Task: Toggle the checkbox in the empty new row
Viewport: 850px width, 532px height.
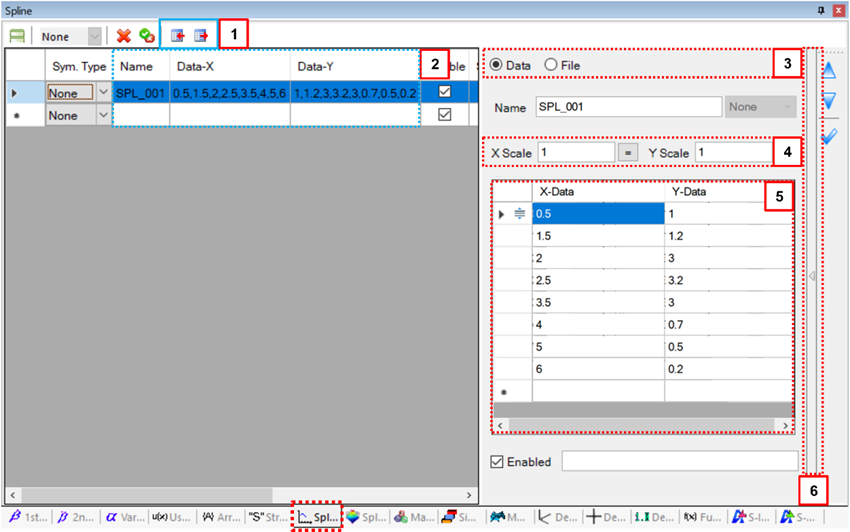Action: [445, 114]
